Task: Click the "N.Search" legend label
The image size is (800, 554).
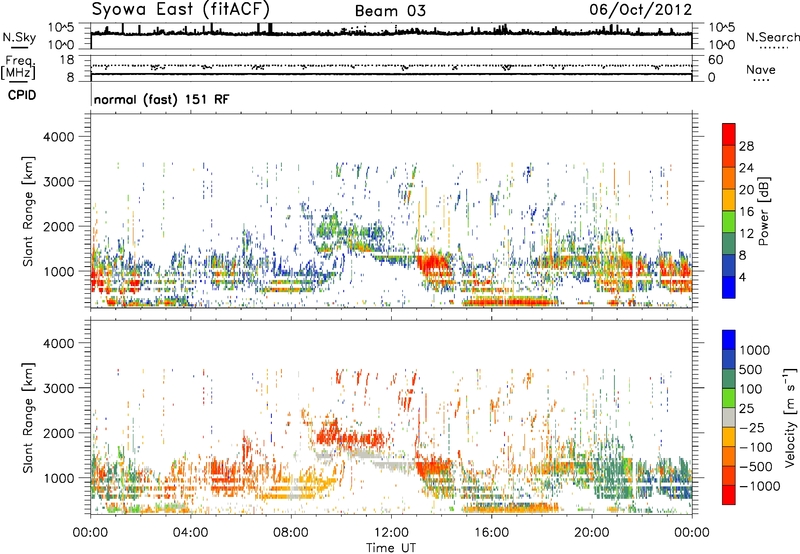Action: pos(772,37)
